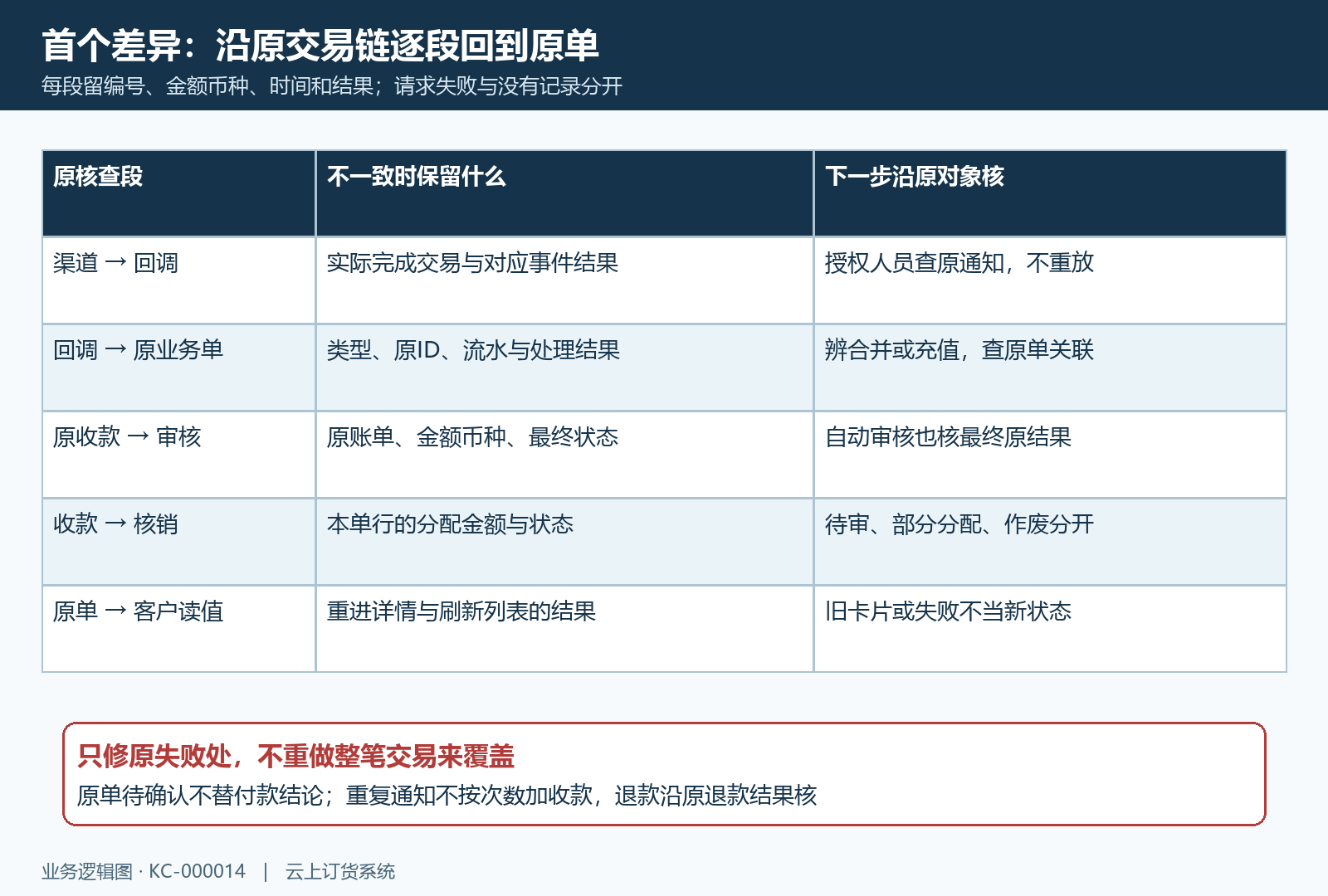Select the row cell 回调 → 原业务单
1328x896 pixels.
178,368
